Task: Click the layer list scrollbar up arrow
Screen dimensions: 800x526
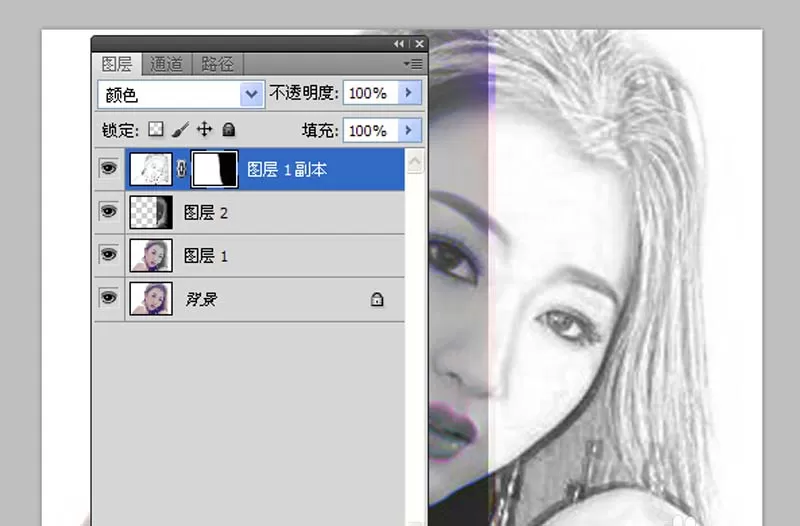Action: tap(415, 162)
